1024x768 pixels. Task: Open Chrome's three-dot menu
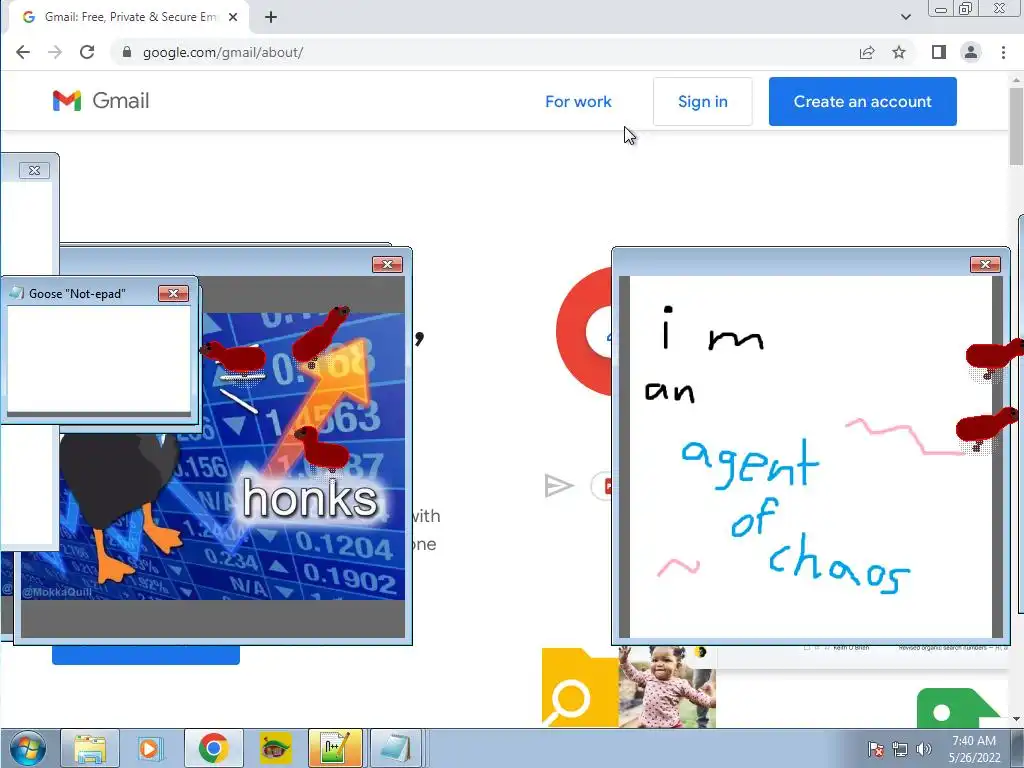1003,52
